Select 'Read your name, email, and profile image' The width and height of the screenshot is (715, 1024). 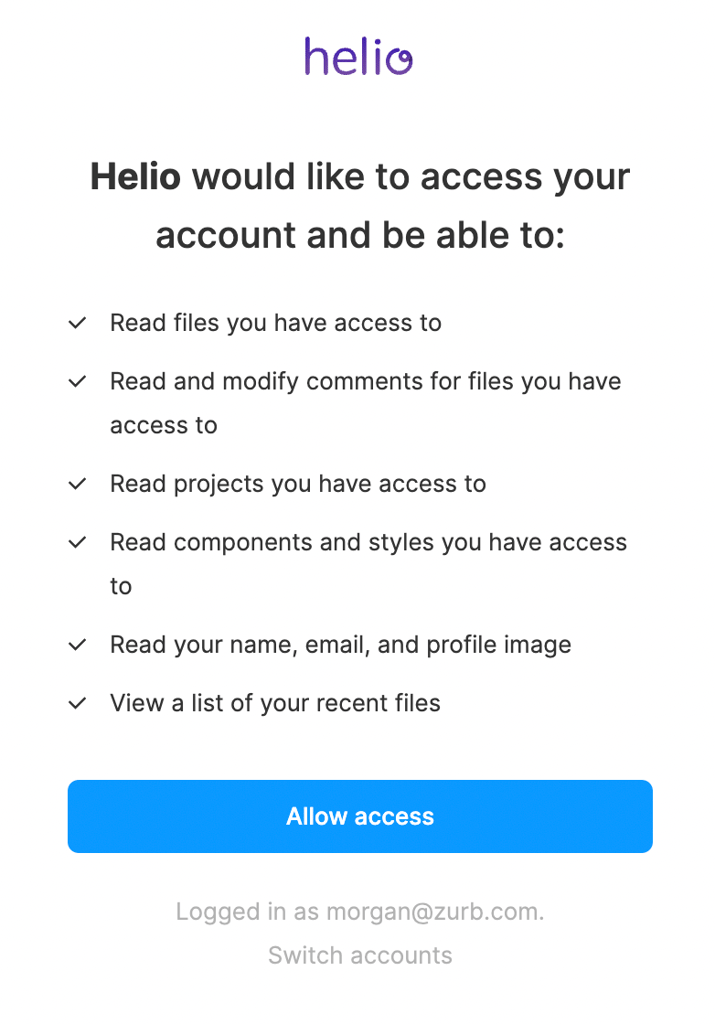pyautogui.click(x=340, y=645)
